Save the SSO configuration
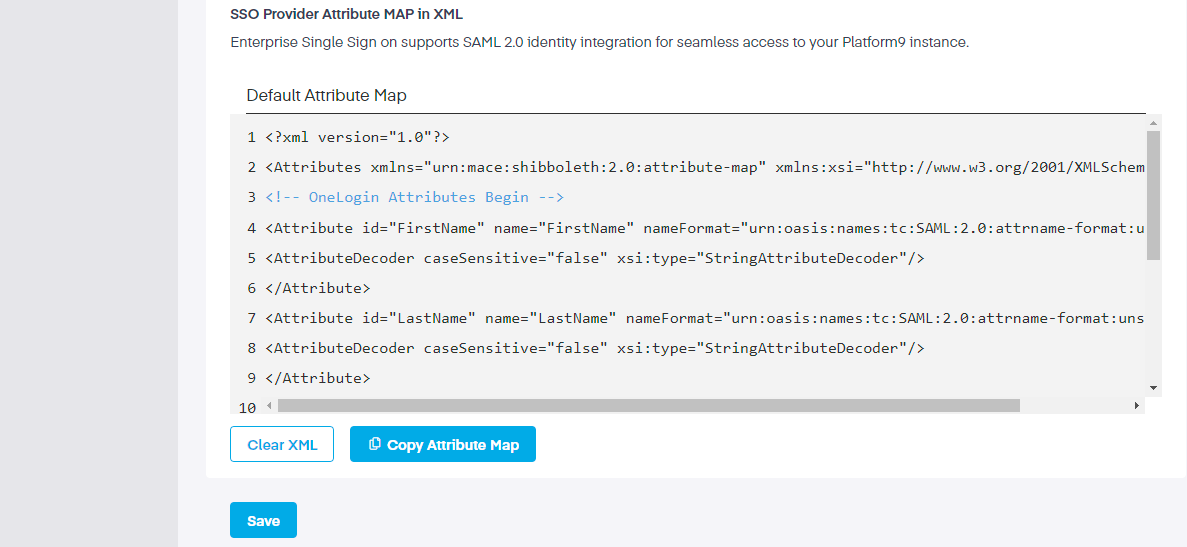 coord(263,520)
